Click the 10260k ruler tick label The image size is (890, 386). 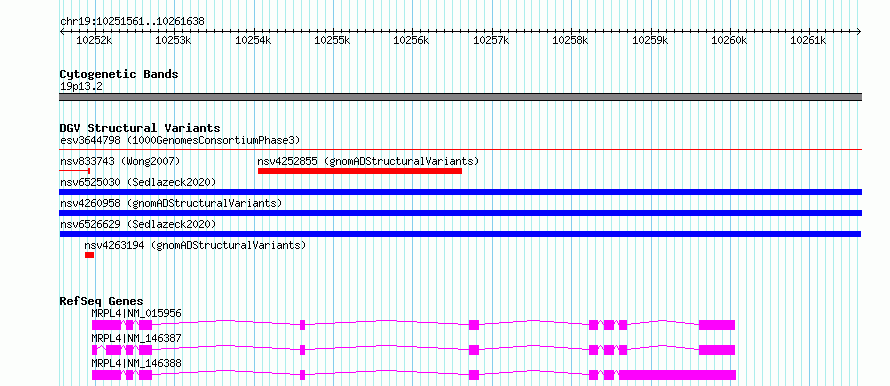point(730,40)
